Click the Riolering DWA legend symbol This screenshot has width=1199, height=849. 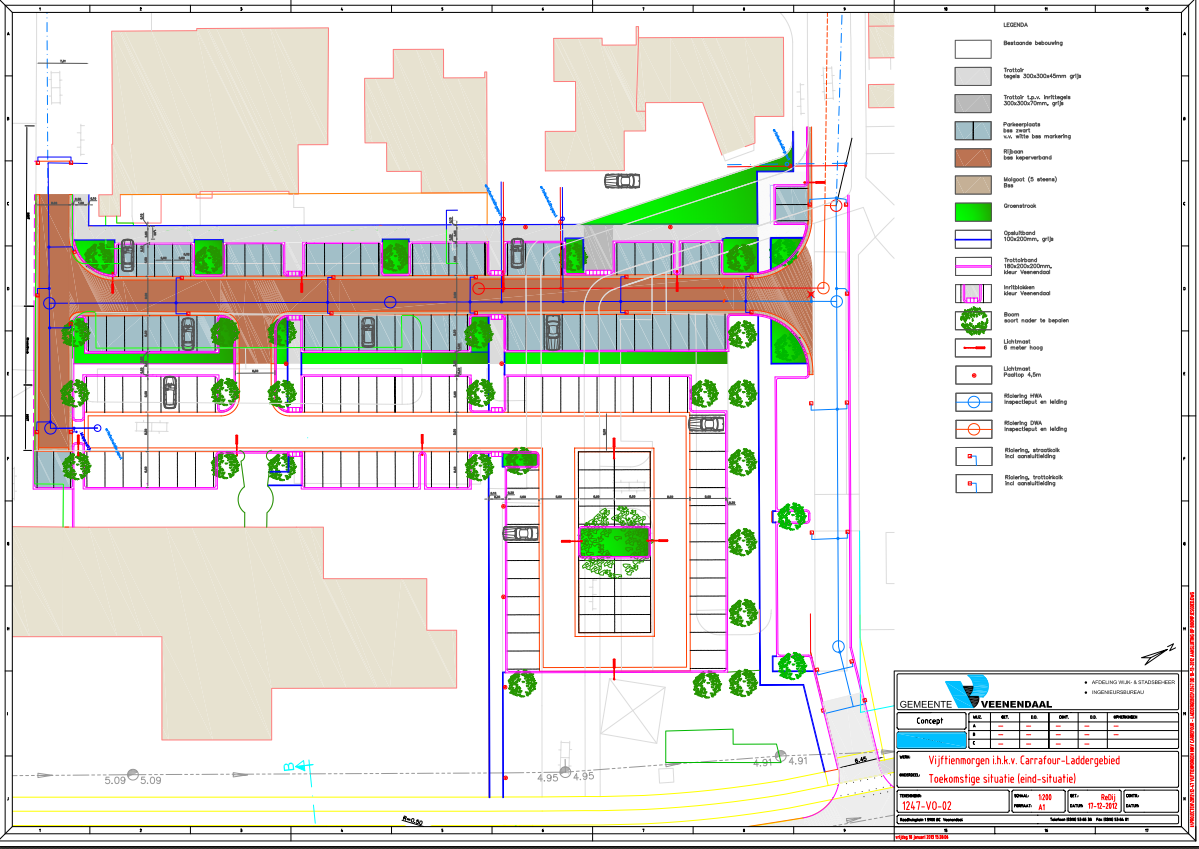tap(973, 429)
